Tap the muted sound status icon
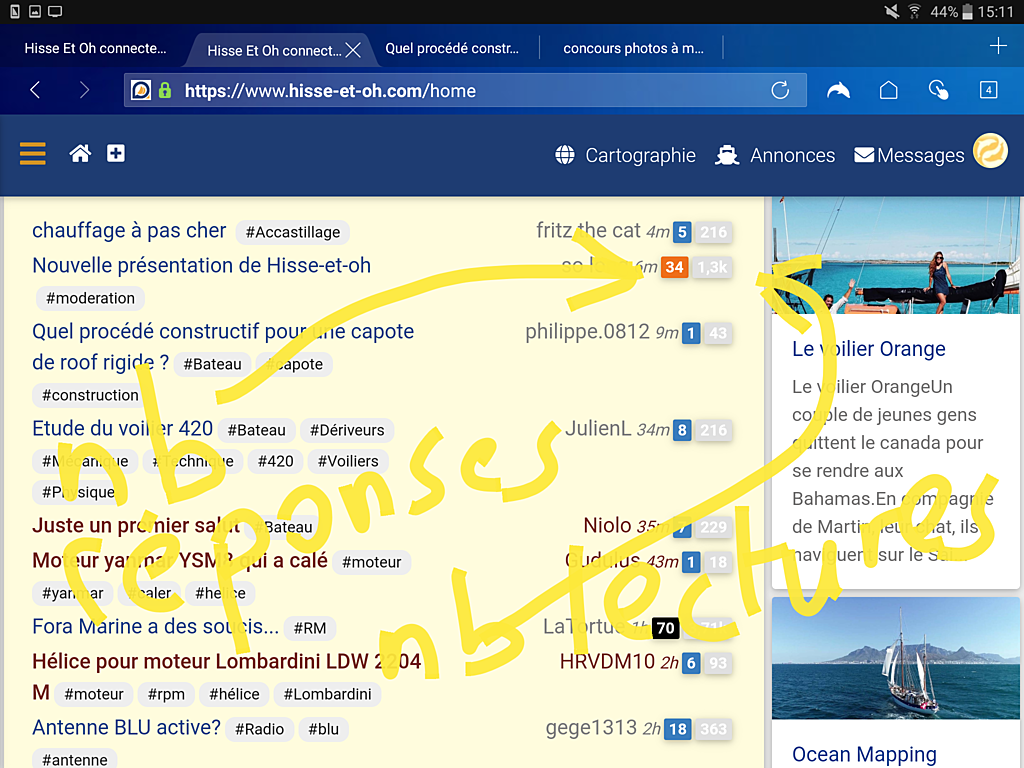This screenshot has height=768, width=1024. (x=891, y=11)
